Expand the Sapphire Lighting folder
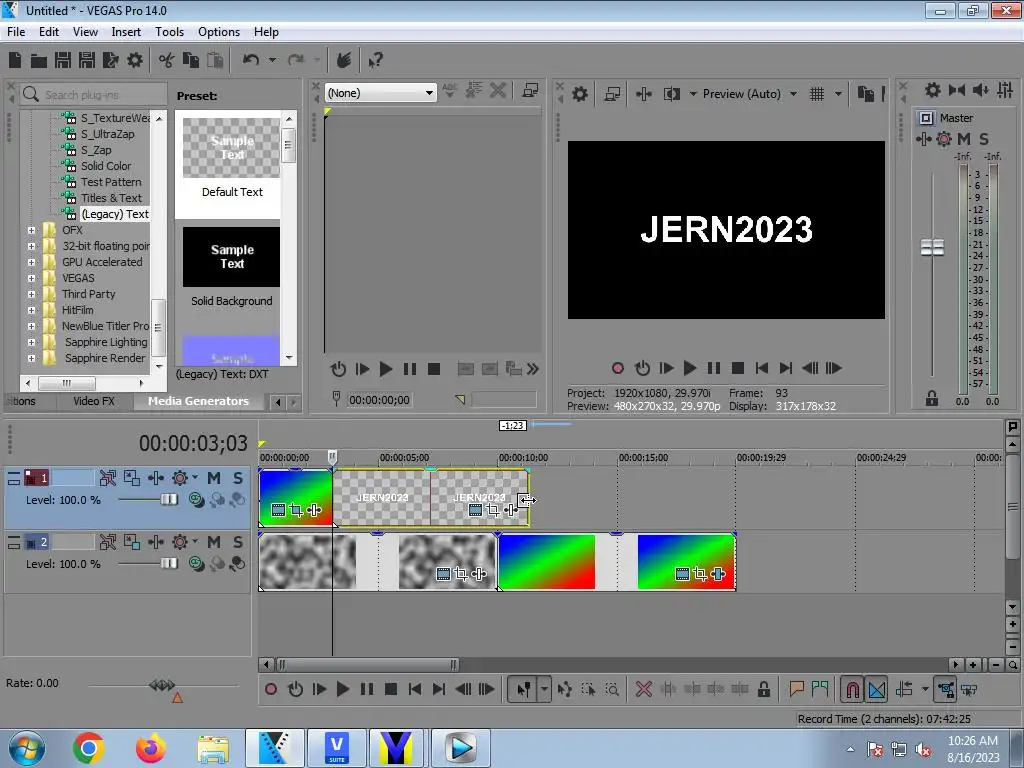 pyautogui.click(x=31, y=342)
